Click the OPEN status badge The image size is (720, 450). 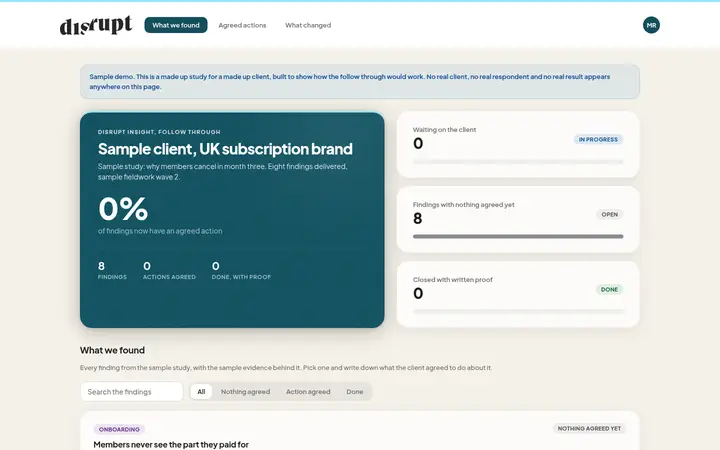coord(609,214)
